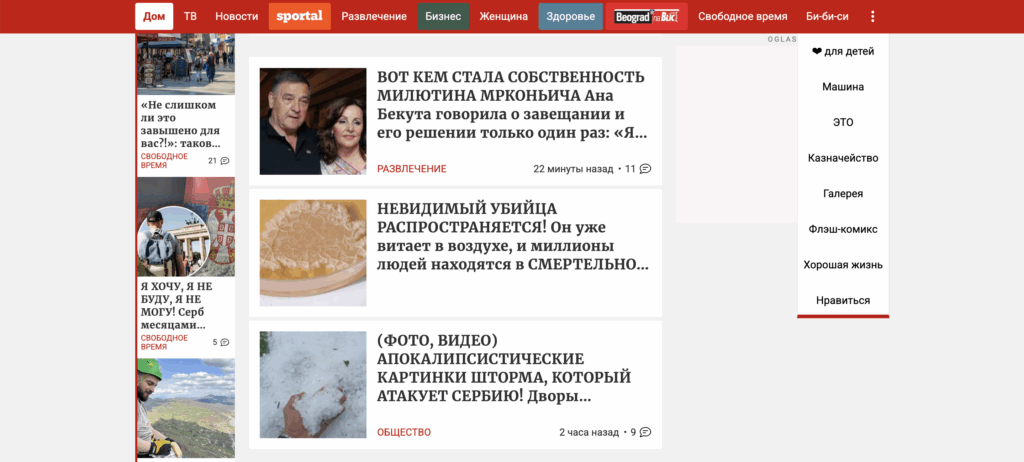Select the Дом tab
This screenshot has height=462, width=1024.
[154, 16]
